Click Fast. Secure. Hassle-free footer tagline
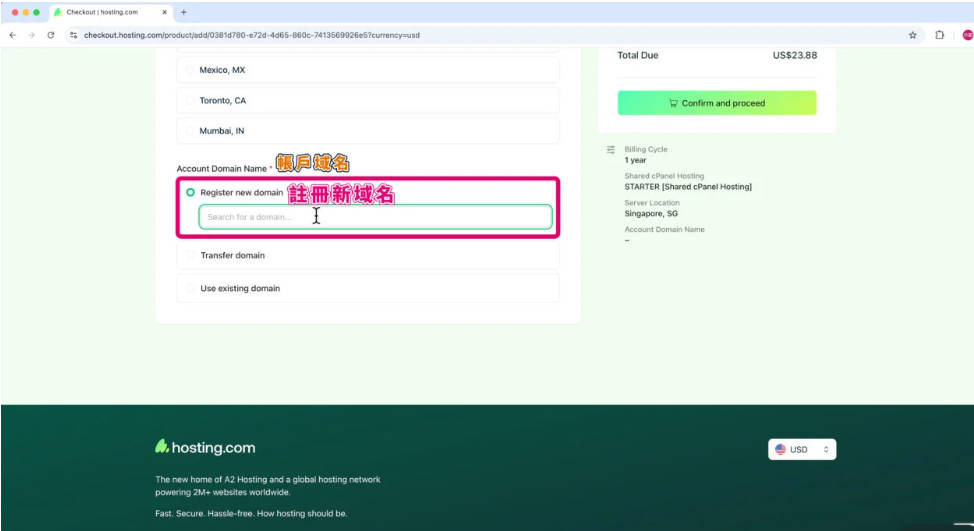This screenshot has width=974, height=531. (251, 514)
